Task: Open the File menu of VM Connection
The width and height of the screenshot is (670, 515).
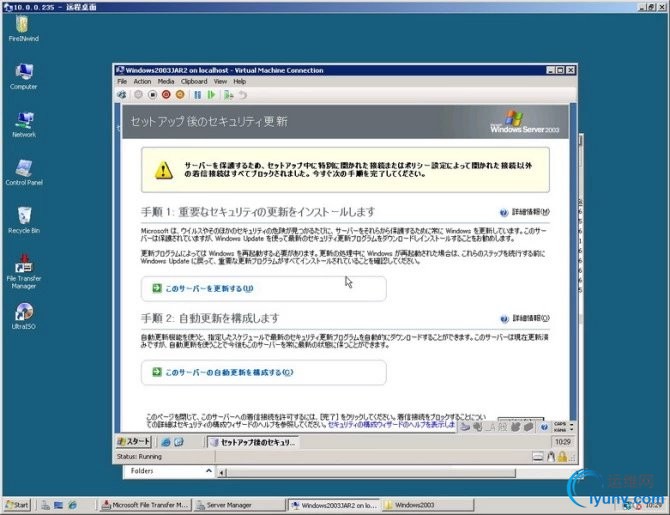Action: coord(122,81)
